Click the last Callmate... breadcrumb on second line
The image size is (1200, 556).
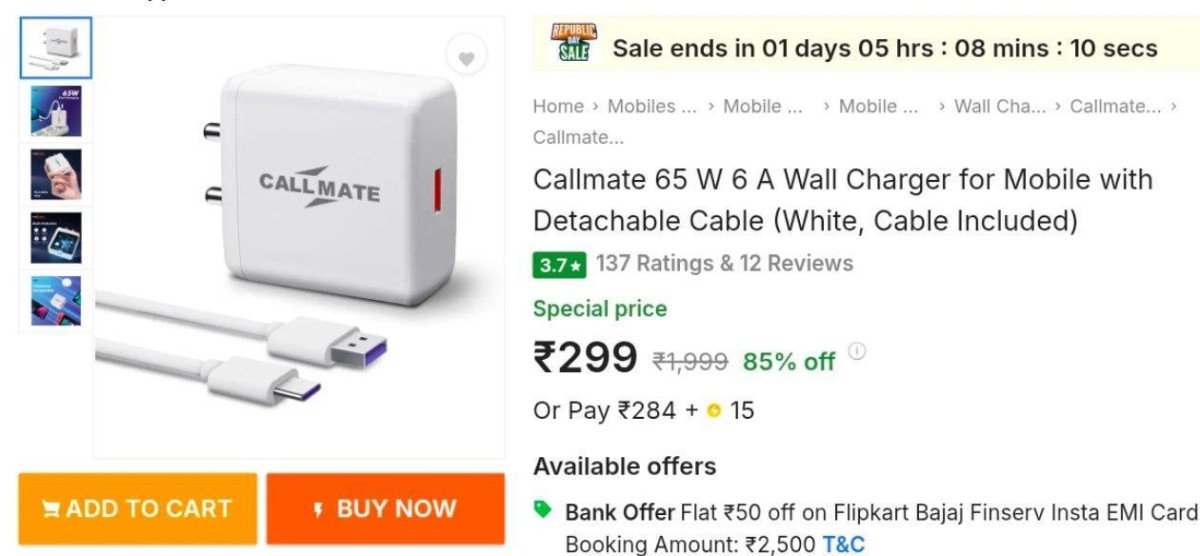tap(578, 137)
